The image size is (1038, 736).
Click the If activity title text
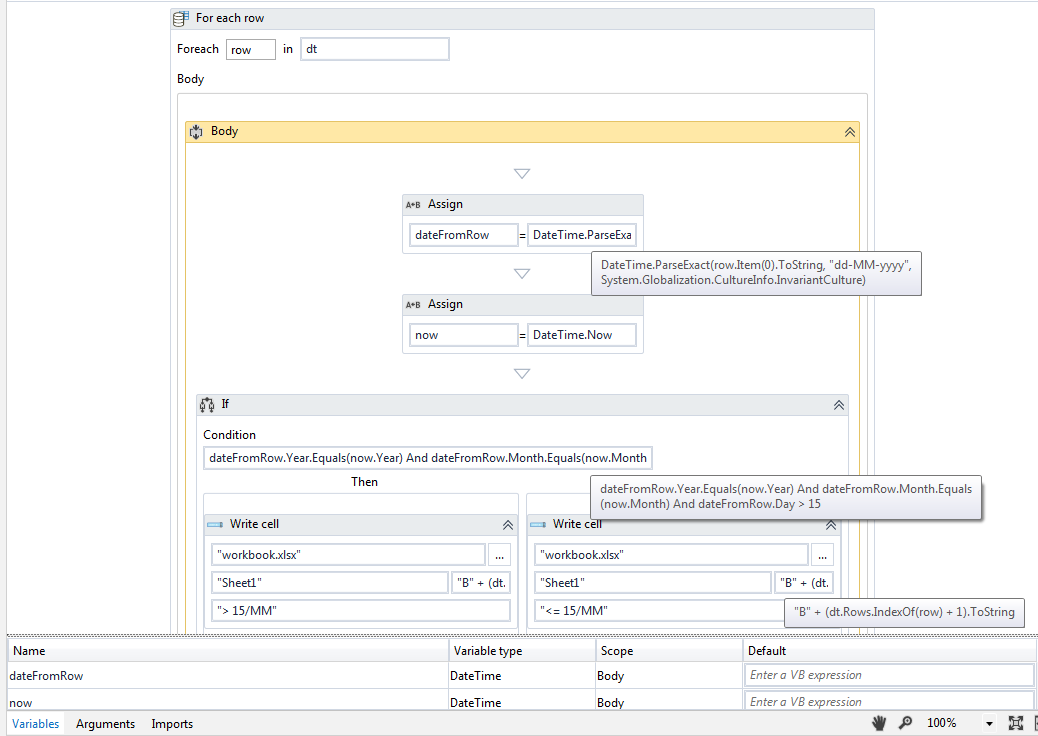pos(225,404)
